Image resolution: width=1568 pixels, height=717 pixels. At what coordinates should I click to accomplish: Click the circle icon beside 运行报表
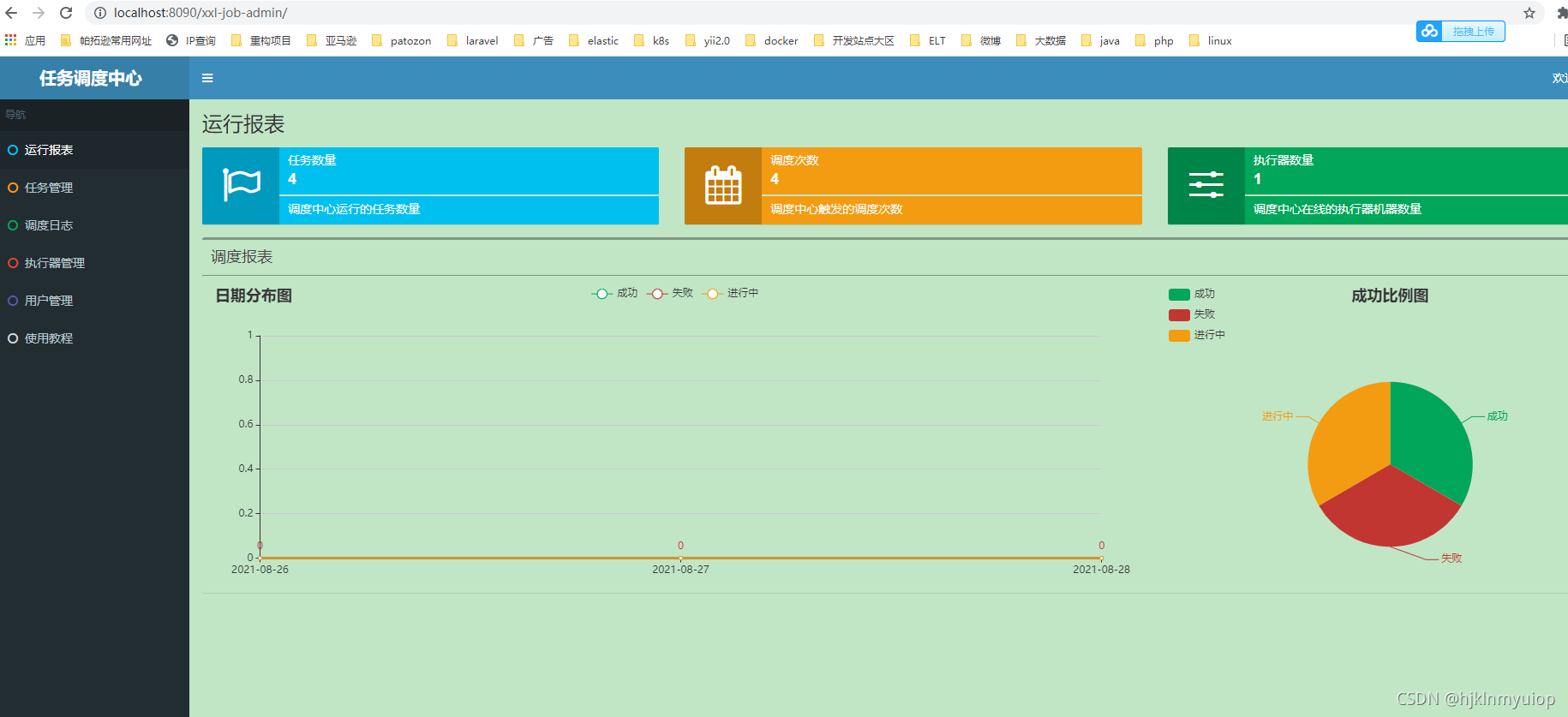coord(13,150)
